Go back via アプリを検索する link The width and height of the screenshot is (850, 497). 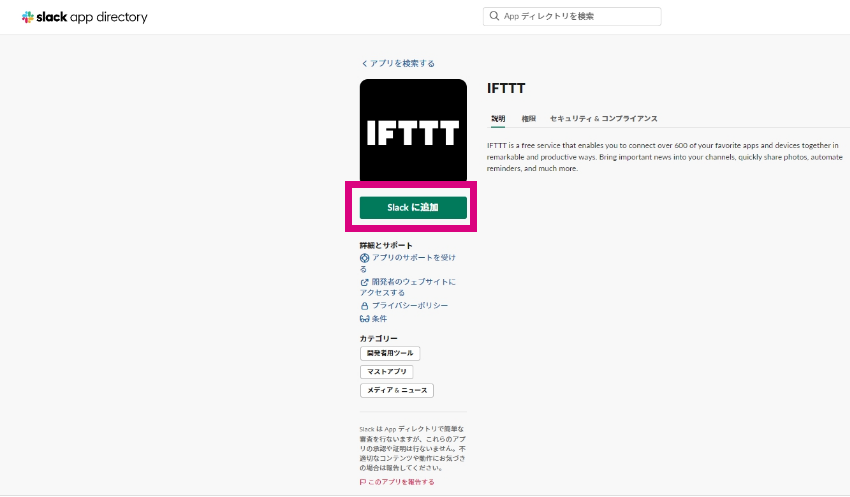coord(398,63)
